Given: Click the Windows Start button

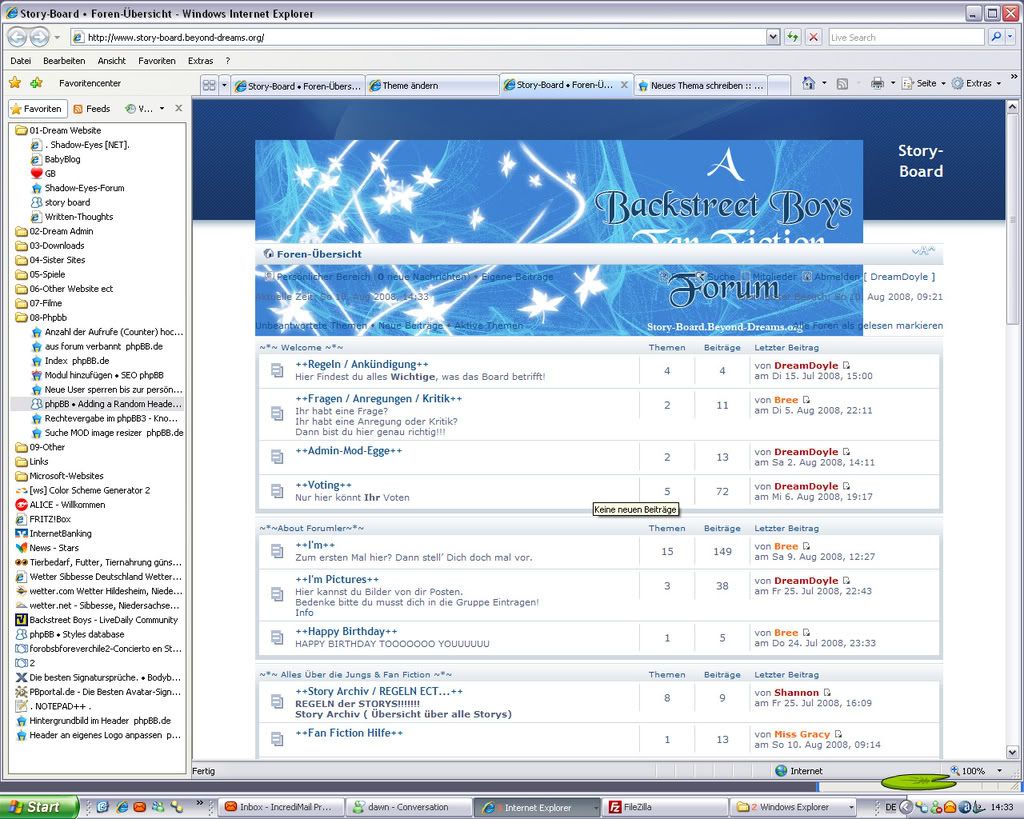Looking at the screenshot, I should click(37, 807).
